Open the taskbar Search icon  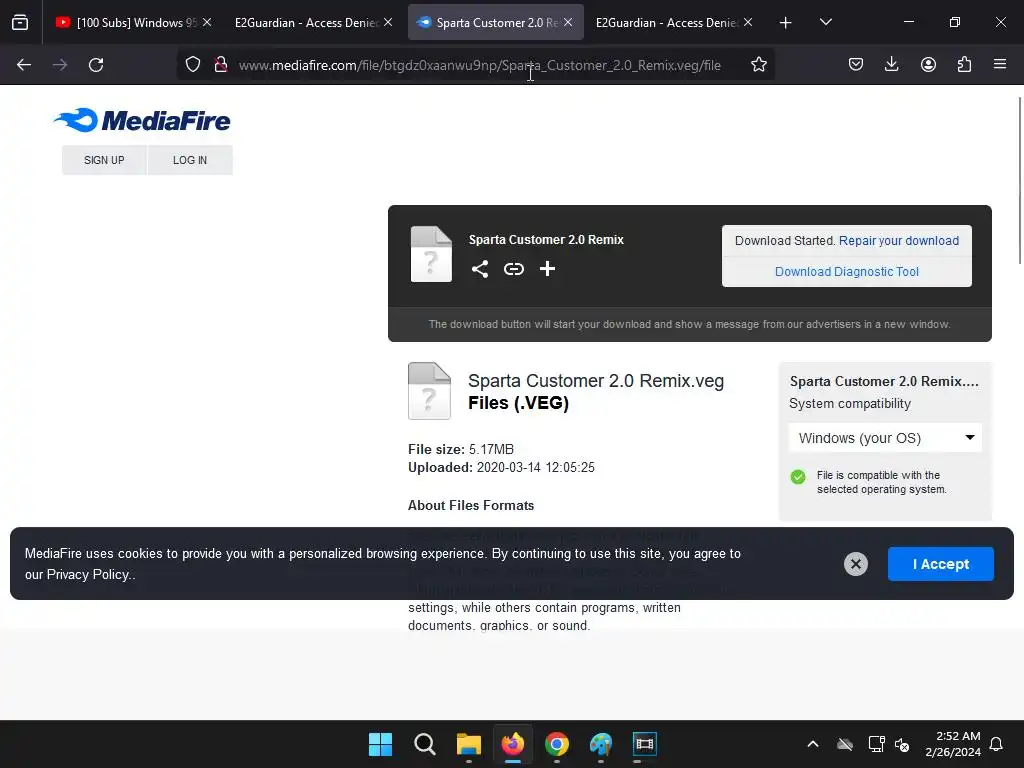point(424,744)
